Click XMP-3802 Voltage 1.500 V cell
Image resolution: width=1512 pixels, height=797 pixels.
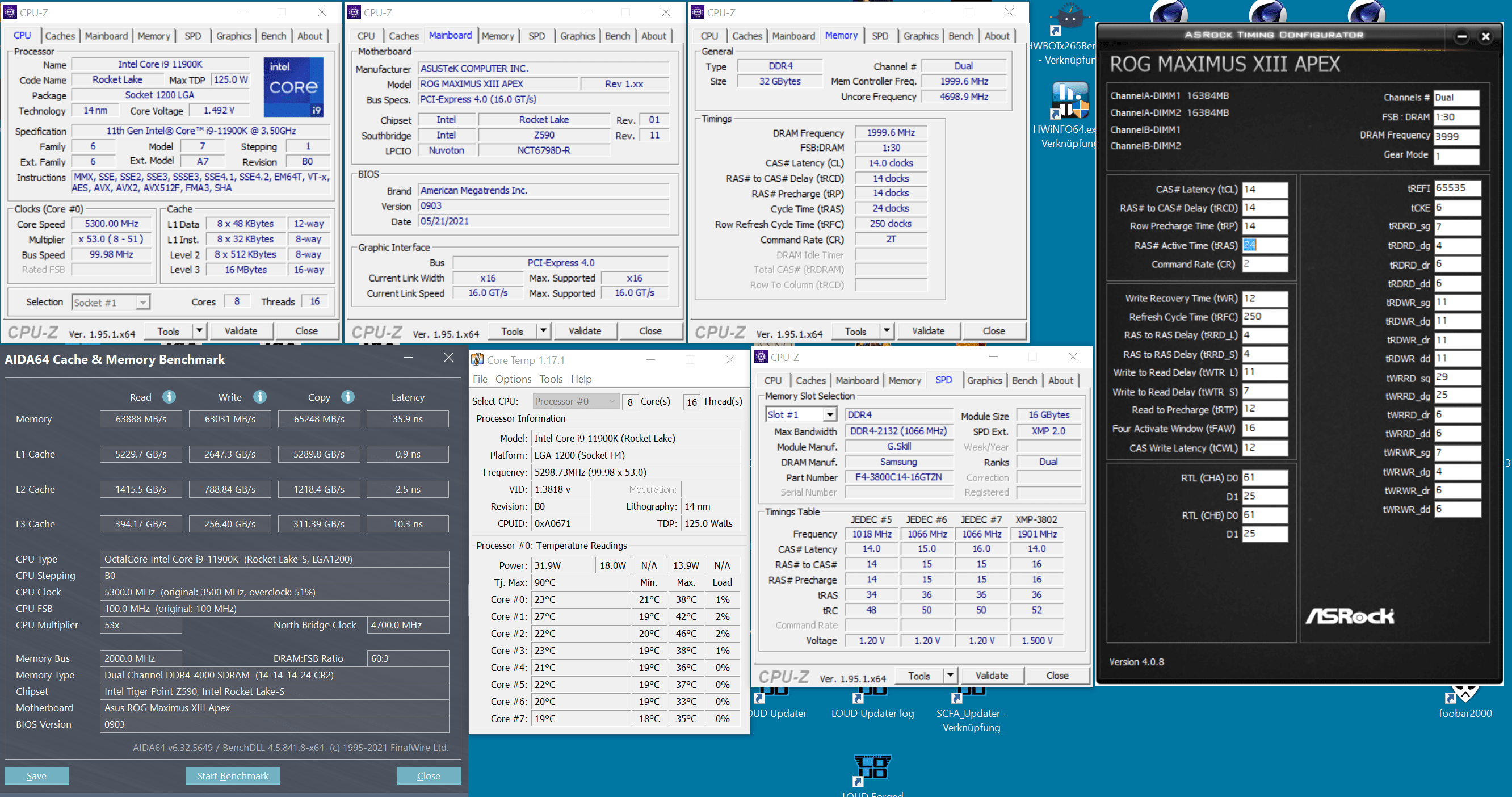1037,640
